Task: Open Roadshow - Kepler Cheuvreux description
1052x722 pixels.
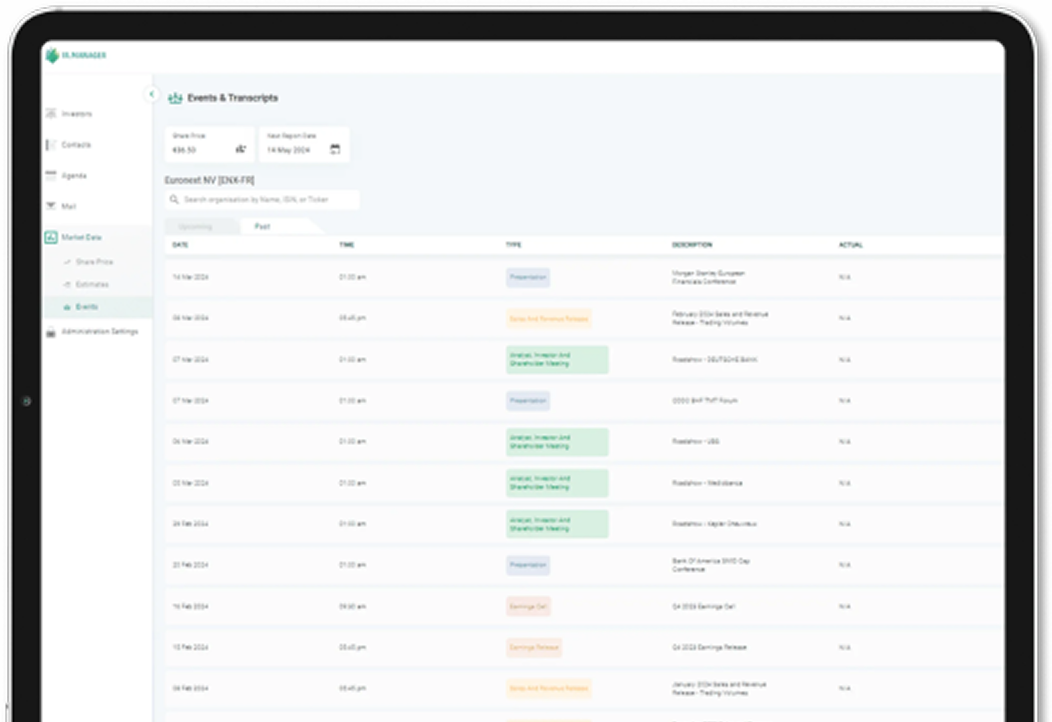Action: point(715,524)
